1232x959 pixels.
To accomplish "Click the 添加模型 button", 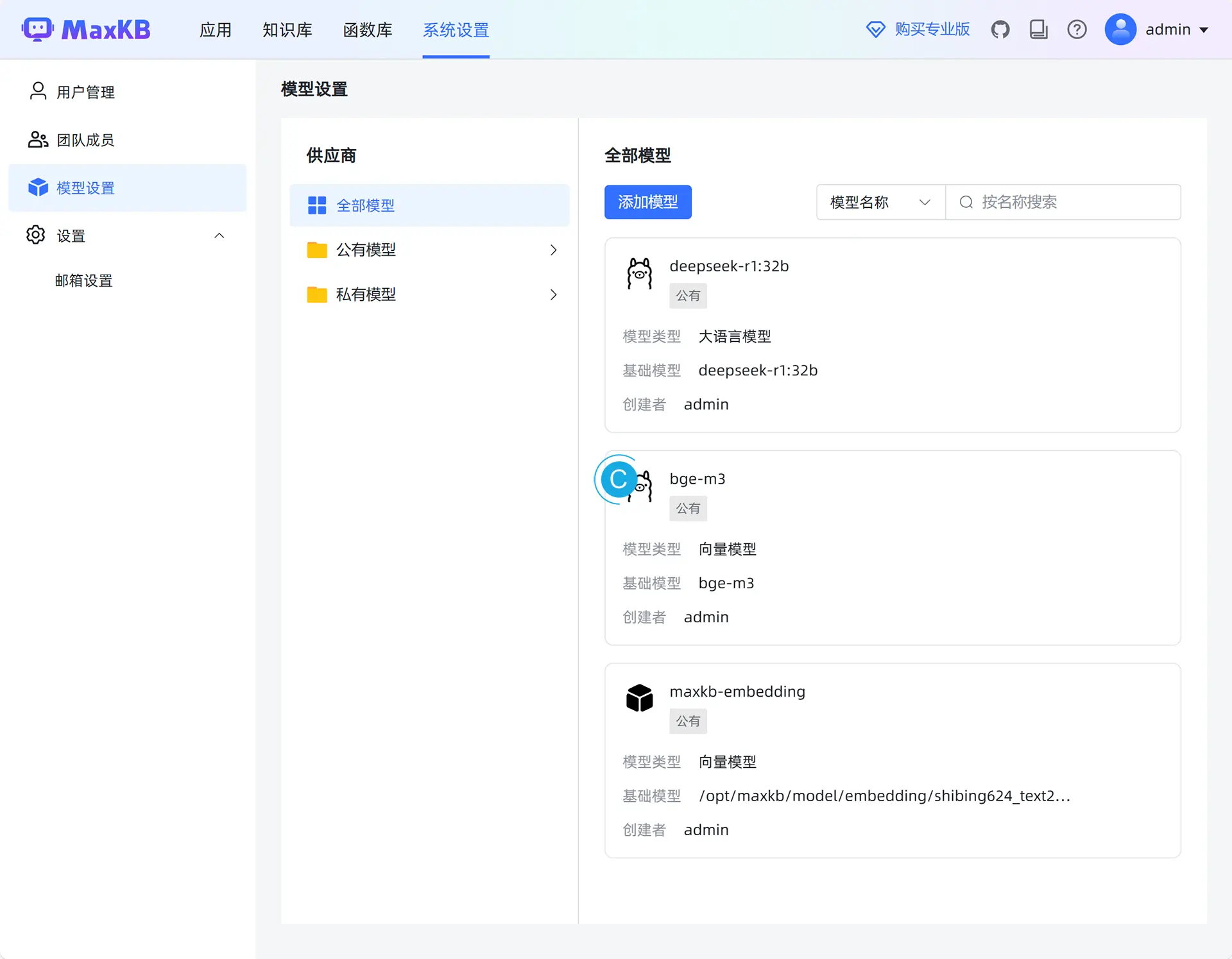I will coord(647,202).
